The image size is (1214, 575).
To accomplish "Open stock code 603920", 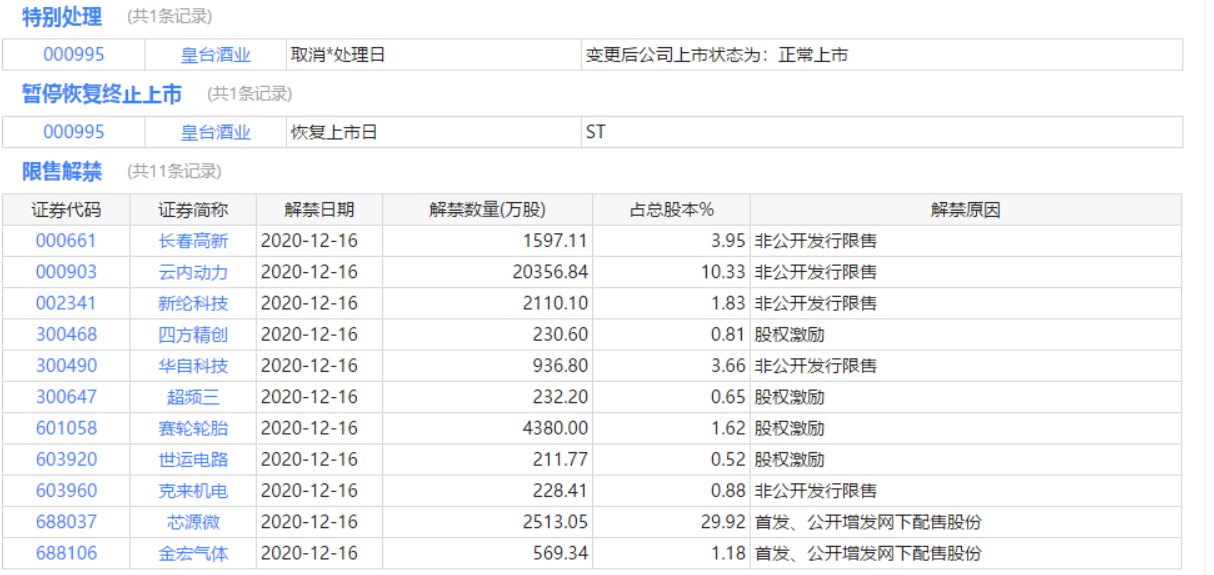I will point(67,459).
